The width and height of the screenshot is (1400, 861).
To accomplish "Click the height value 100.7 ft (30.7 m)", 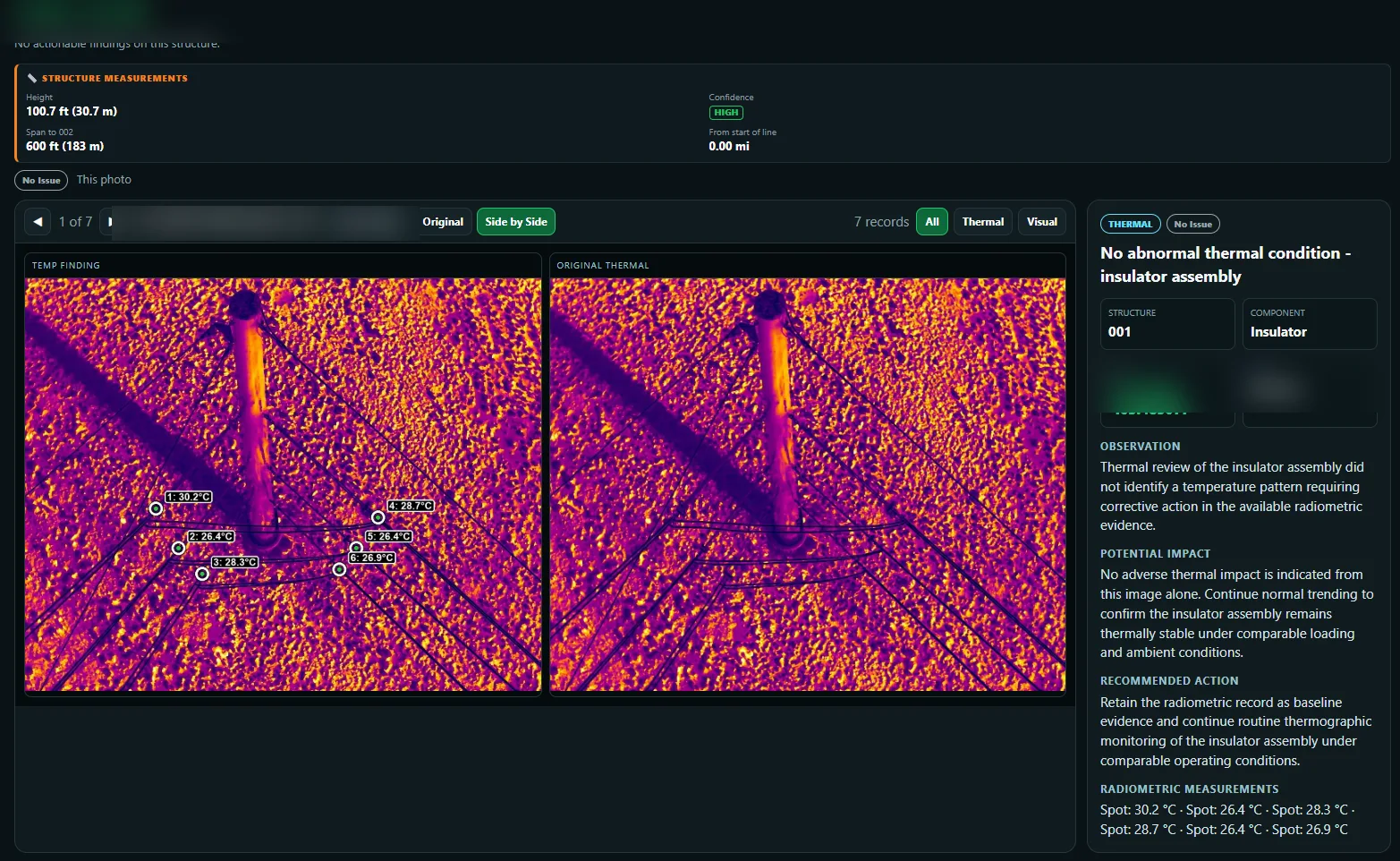I will pyautogui.click(x=72, y=111).
